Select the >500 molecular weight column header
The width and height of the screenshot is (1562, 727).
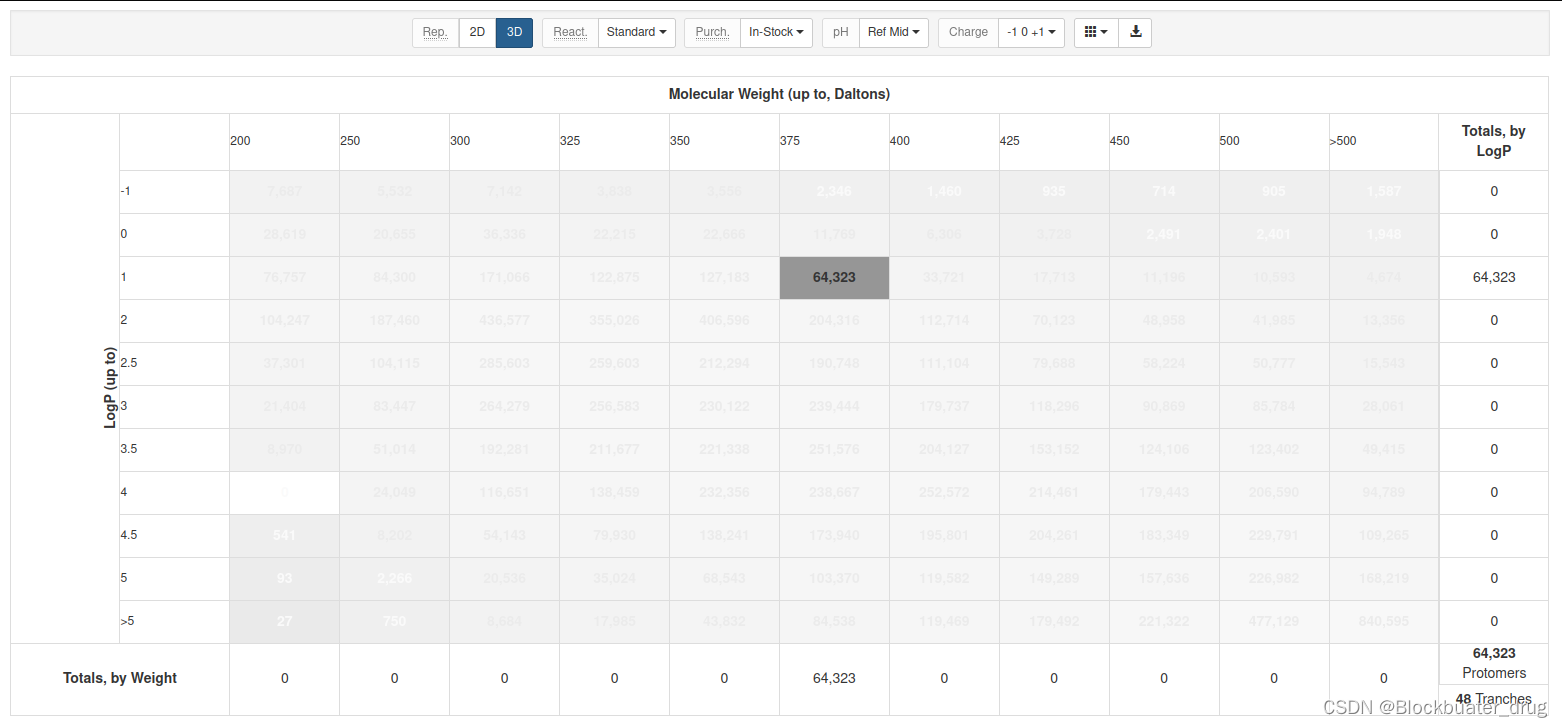[x=1384, y=141]
